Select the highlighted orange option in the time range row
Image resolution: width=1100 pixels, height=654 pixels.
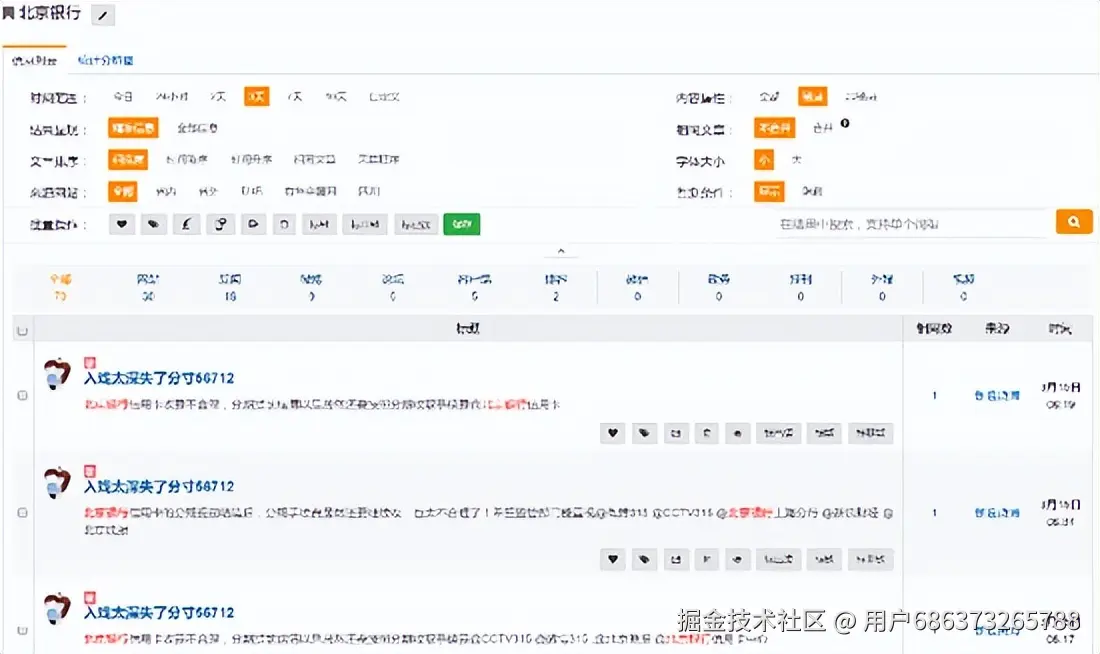[257, 97]
